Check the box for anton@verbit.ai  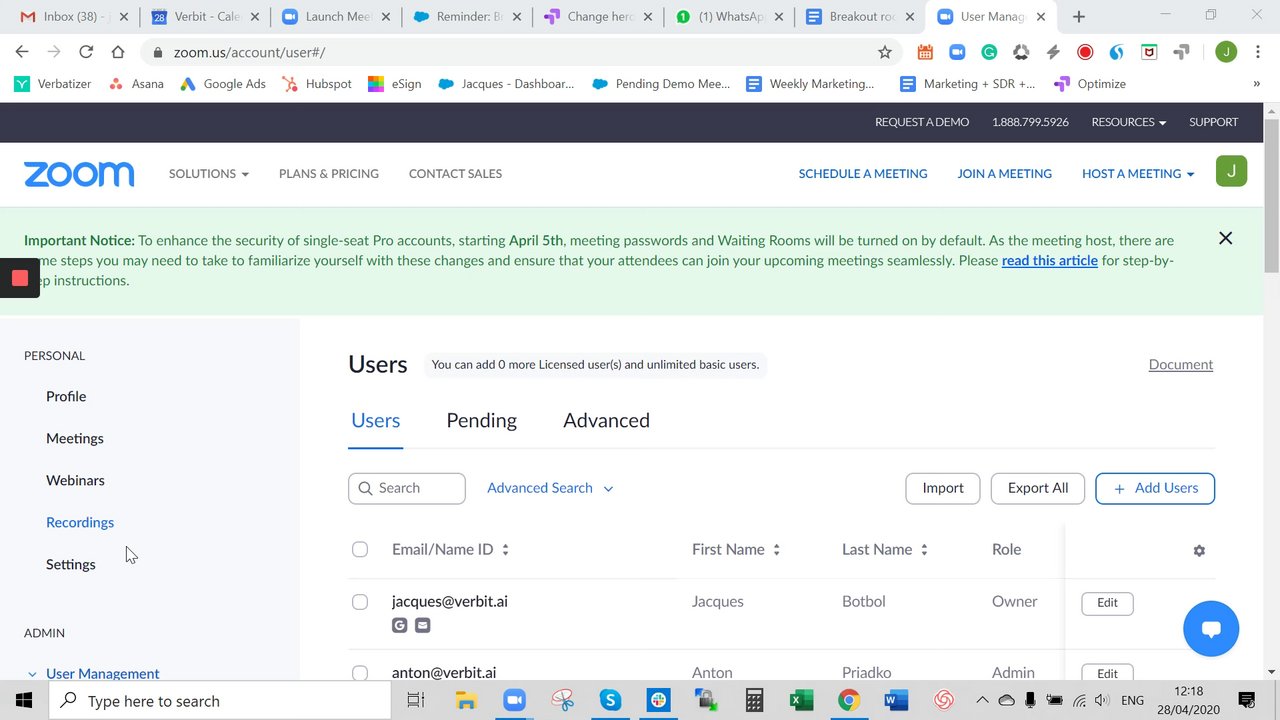360,673
